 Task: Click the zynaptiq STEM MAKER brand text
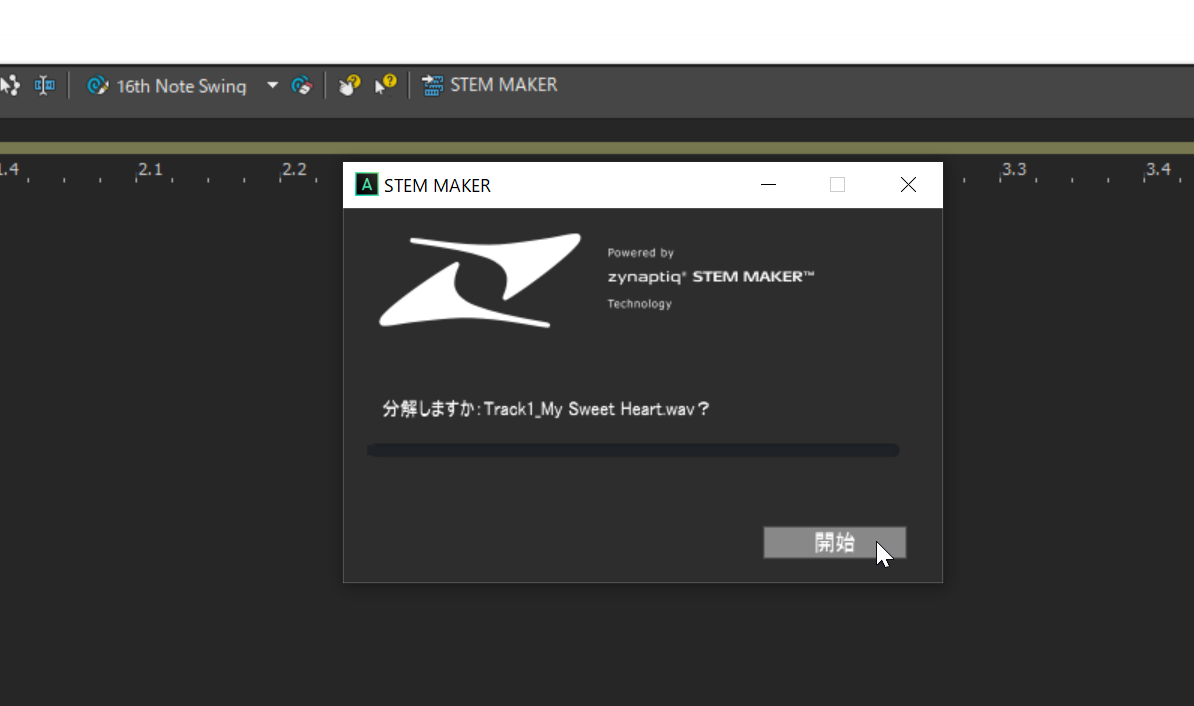point(710,276)
